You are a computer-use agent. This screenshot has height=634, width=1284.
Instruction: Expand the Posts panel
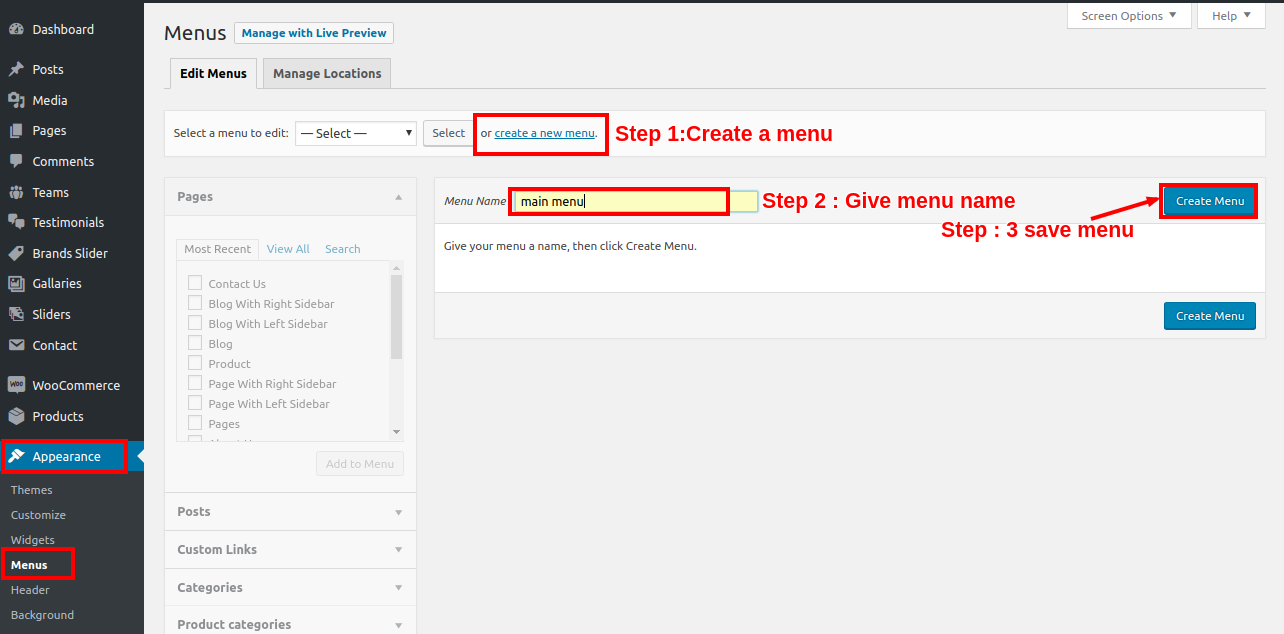tap(290, 512)
